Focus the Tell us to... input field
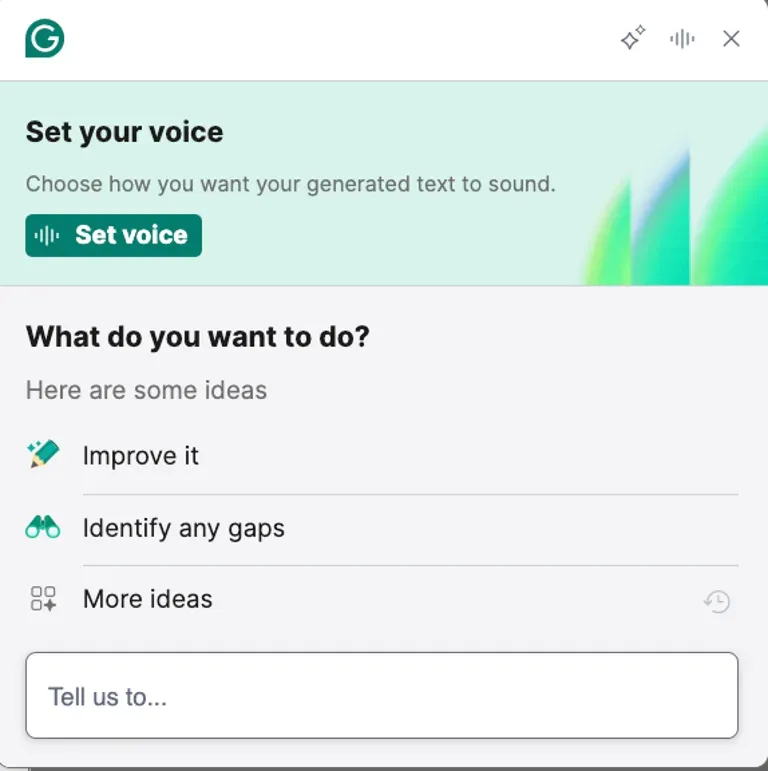 click(382, 696)
